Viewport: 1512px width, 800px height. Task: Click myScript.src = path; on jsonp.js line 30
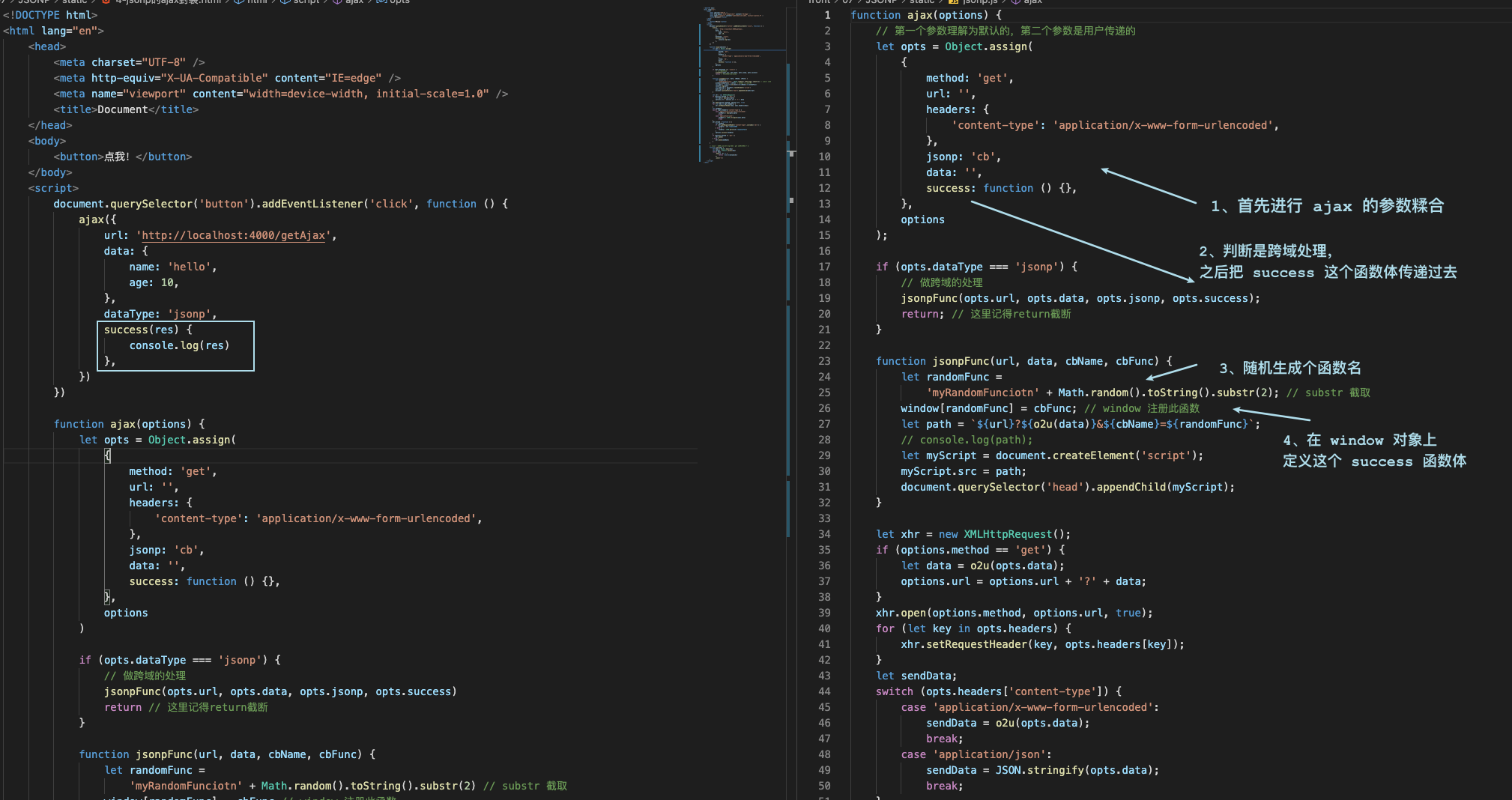coord(964,471)
